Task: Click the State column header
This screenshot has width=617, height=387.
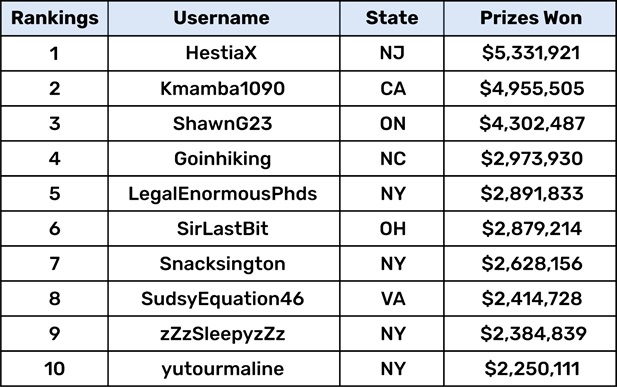Action: 392,18
